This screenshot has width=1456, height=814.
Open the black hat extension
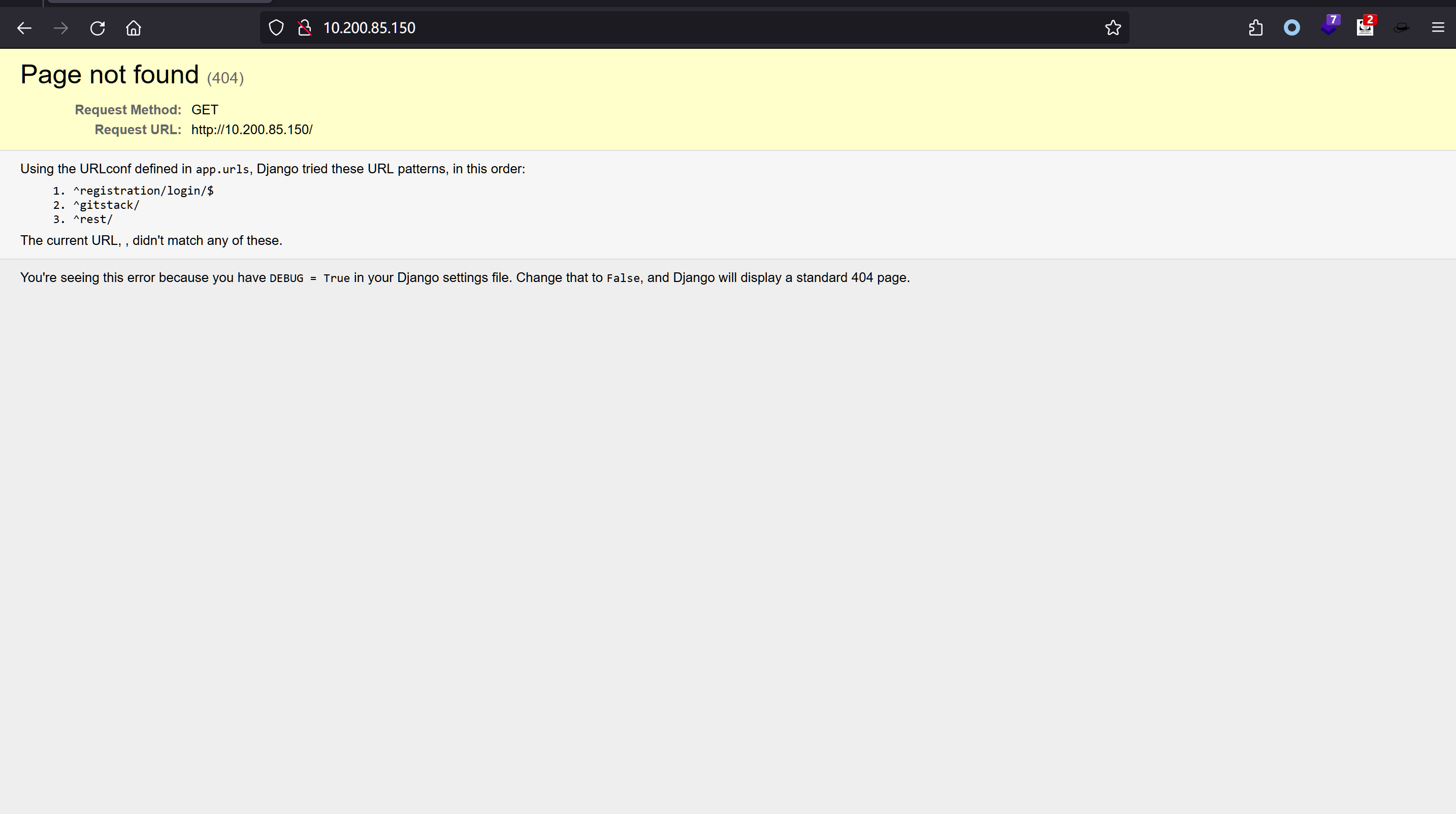point(1401,28)
